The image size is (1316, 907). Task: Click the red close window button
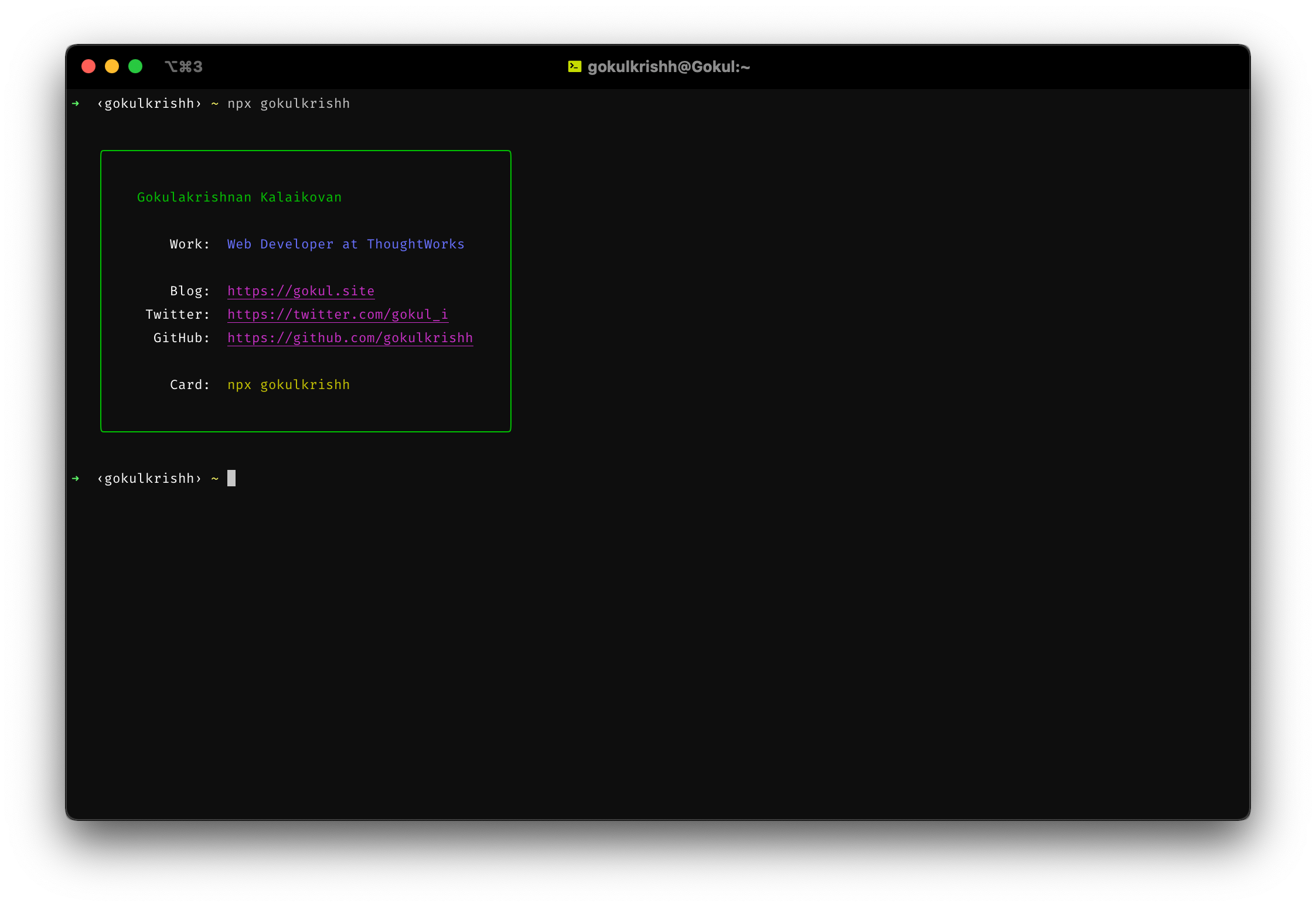(x=88, y=66)
